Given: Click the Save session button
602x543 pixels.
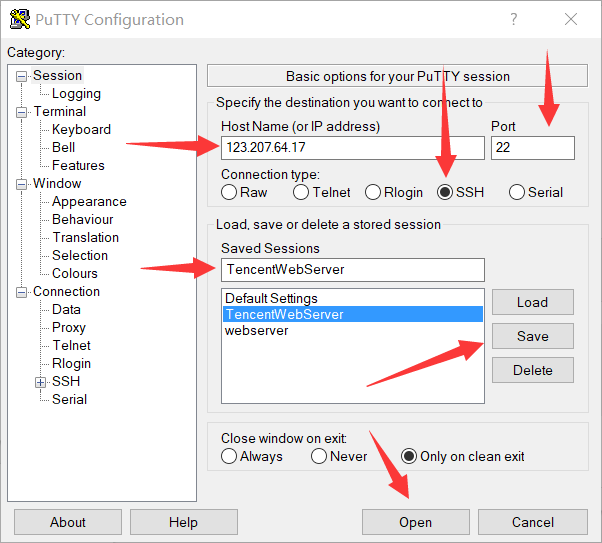Looking at the screenshot, I should pyautogui.click(x=533, y=336).
